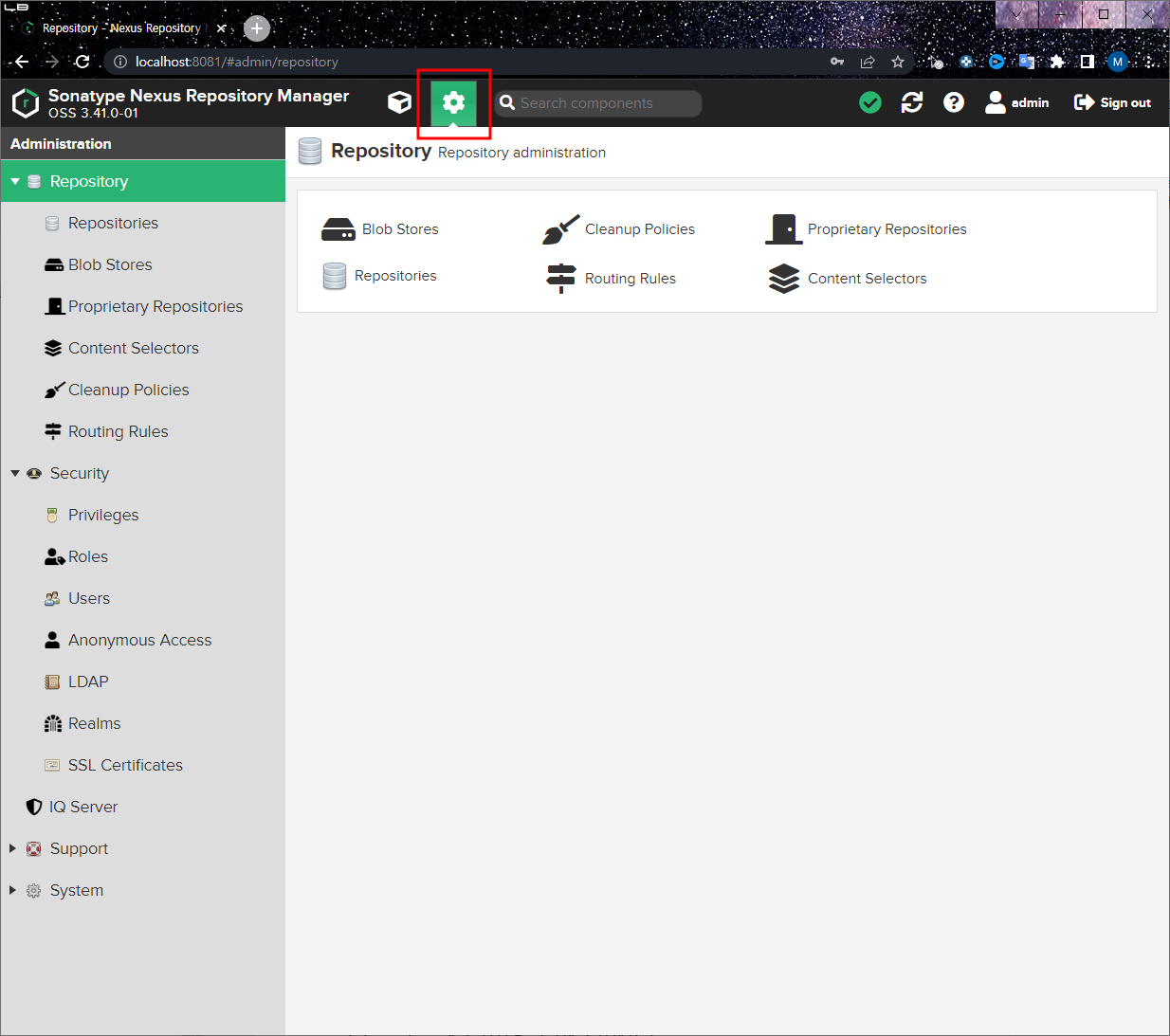Viewport: 1170px width, 1036px height.
Task: Select Repository in the sidebar
Action: (143, 181)
